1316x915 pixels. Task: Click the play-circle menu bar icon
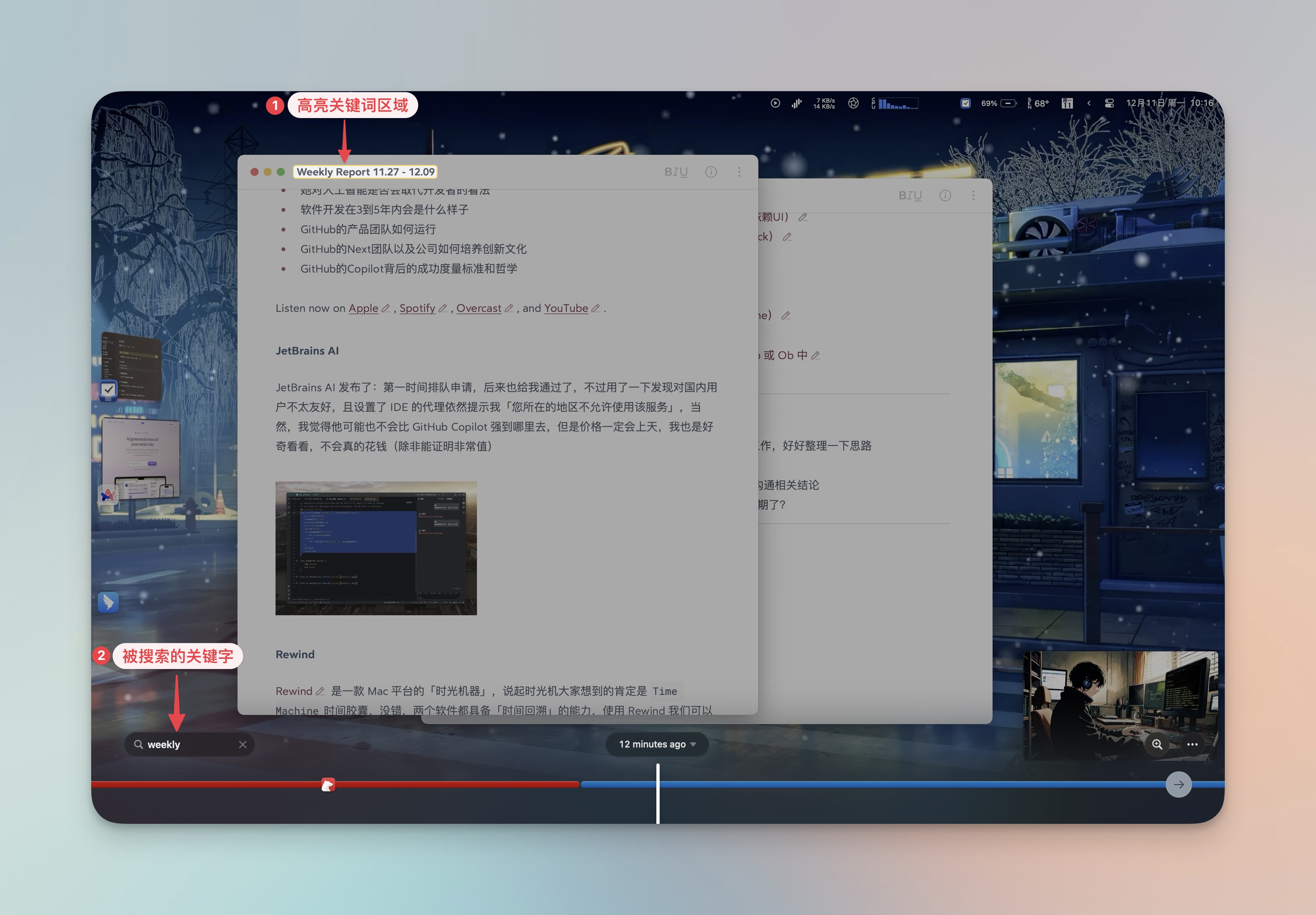(x=775, y=103)
